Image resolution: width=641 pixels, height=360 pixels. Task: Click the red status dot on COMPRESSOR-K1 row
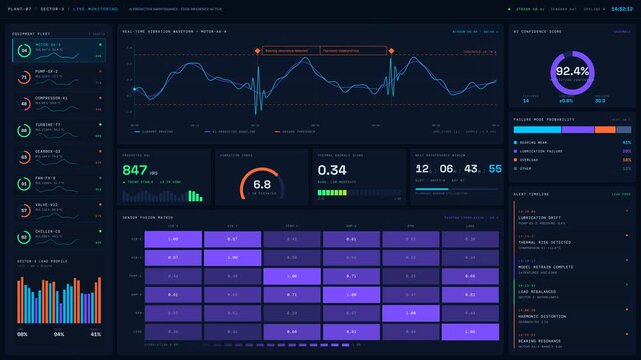click(100, 98)
